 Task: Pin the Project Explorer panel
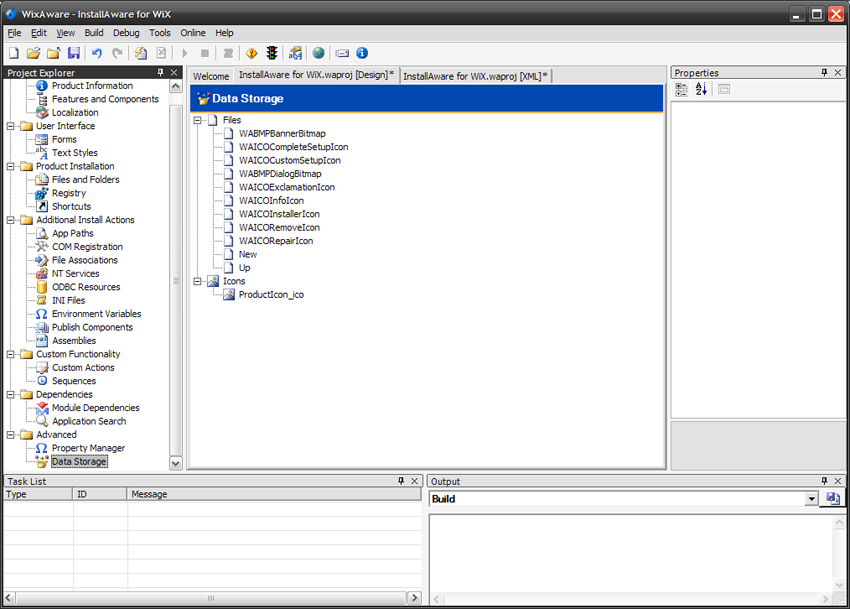point(160,72)
